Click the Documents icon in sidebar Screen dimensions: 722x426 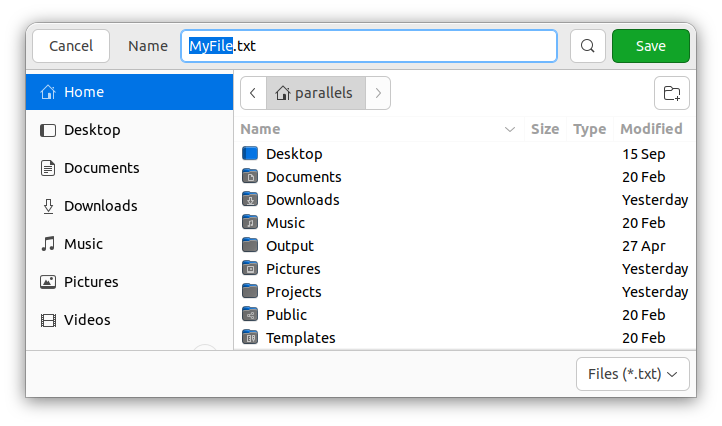click(48, 168)
